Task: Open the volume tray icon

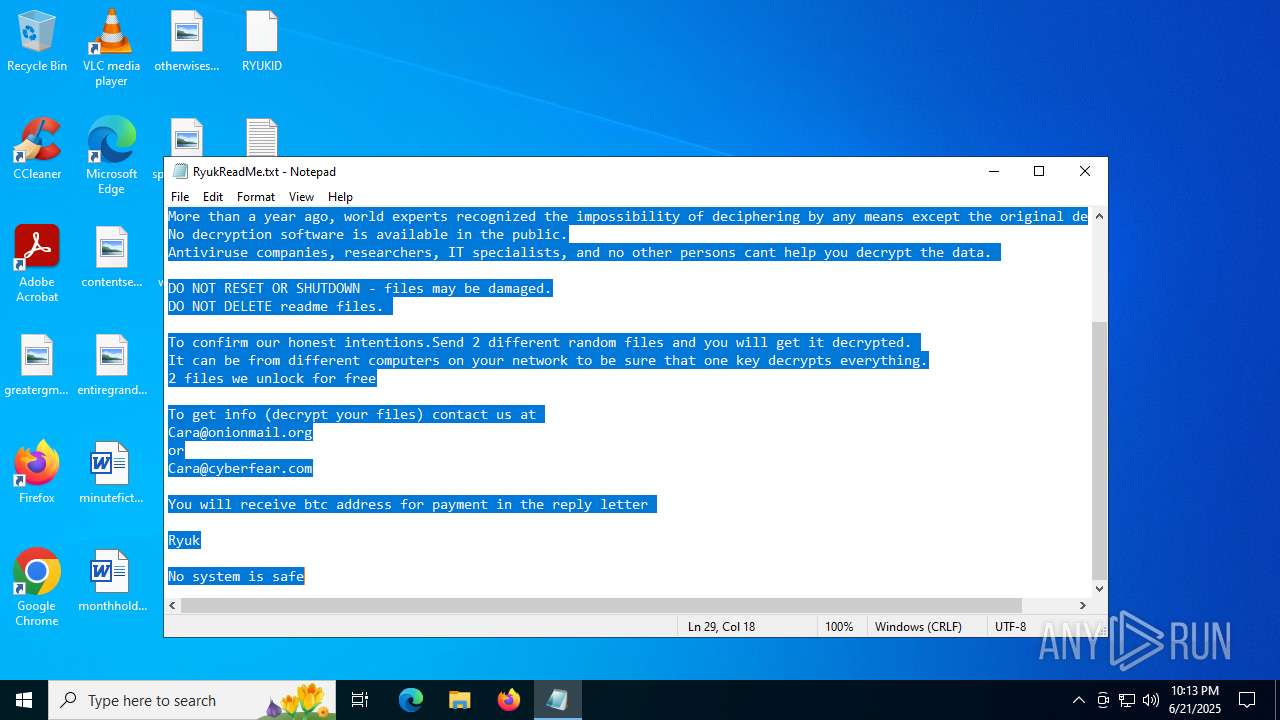Action: pos(1151,700)
